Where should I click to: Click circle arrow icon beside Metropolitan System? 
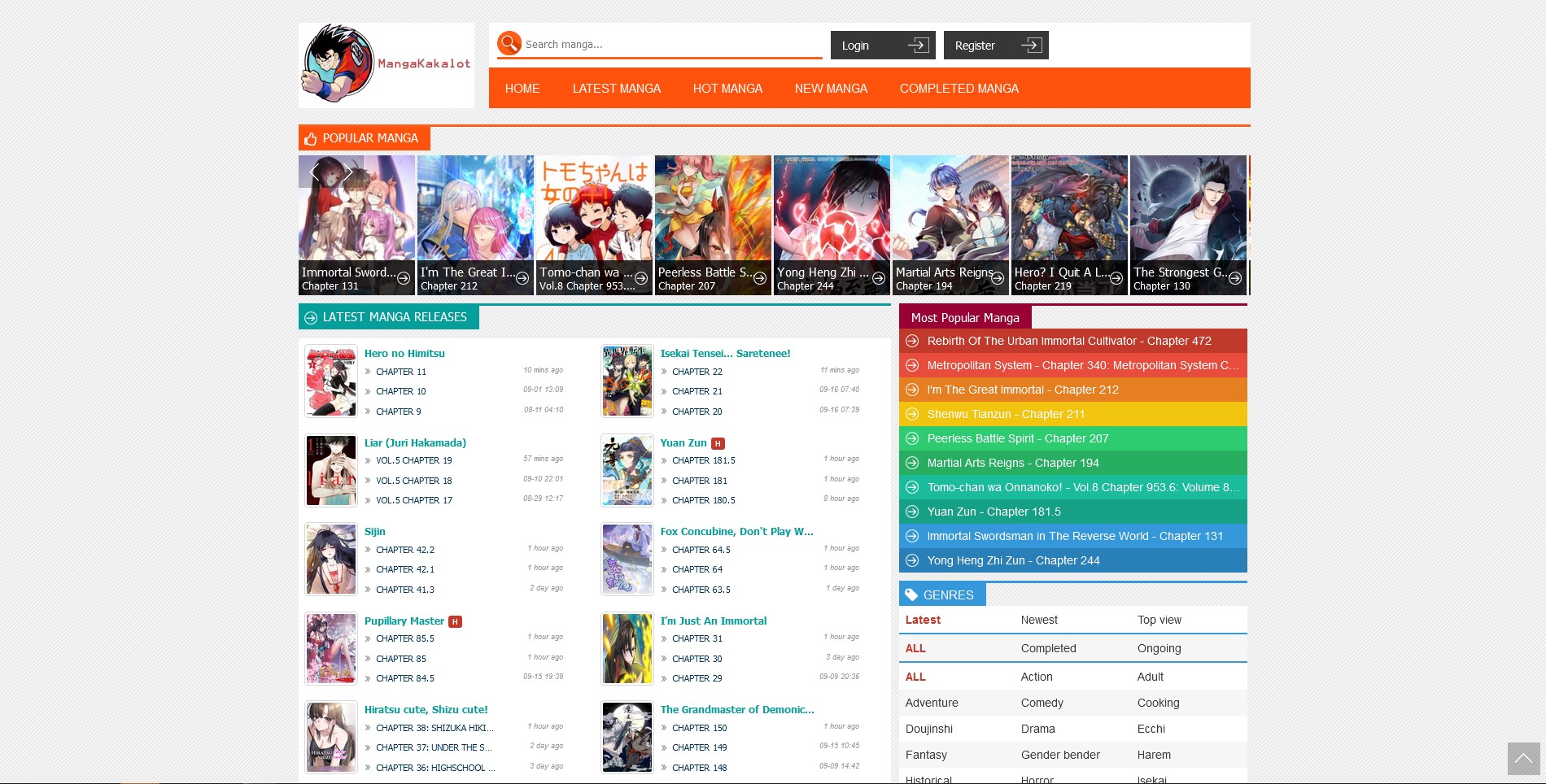(x=912, y=365)
